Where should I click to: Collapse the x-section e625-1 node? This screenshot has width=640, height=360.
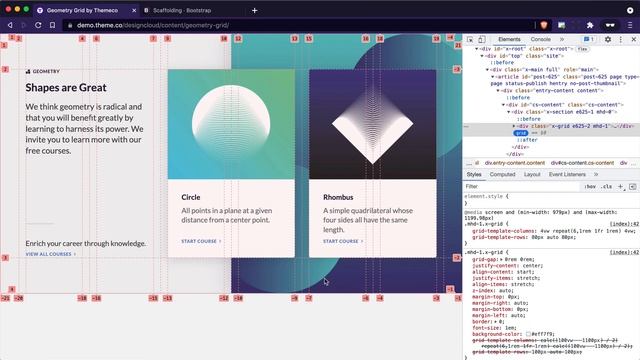(x=508, y=111)
